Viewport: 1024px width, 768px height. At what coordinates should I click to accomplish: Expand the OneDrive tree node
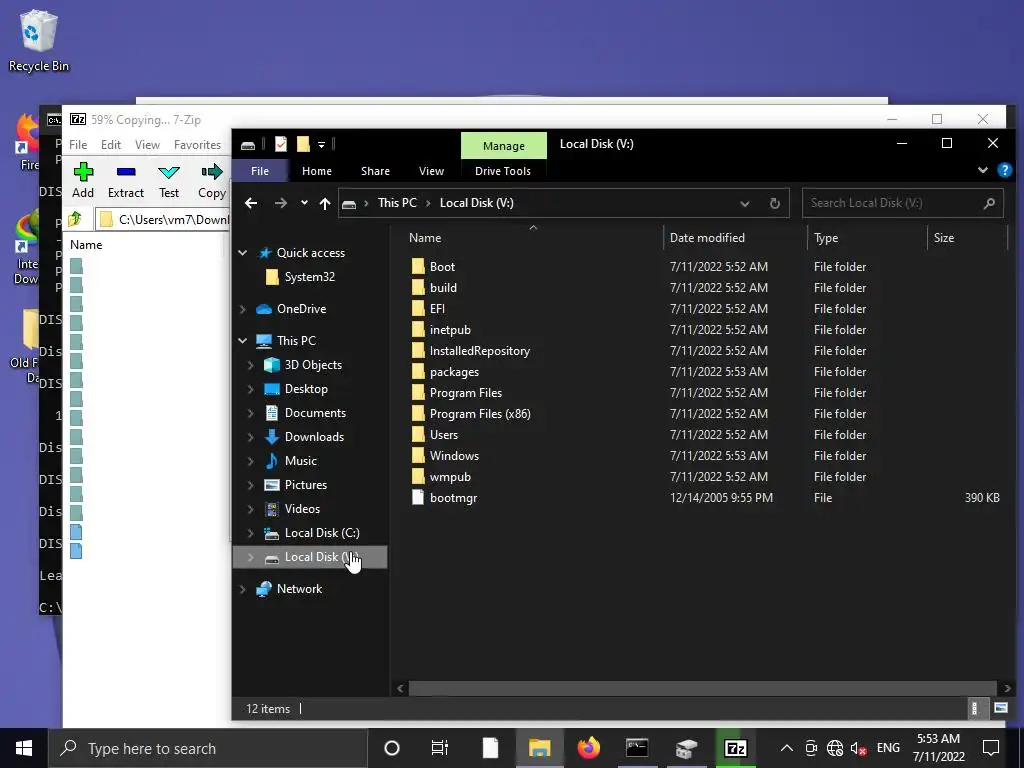click(243, 309)
